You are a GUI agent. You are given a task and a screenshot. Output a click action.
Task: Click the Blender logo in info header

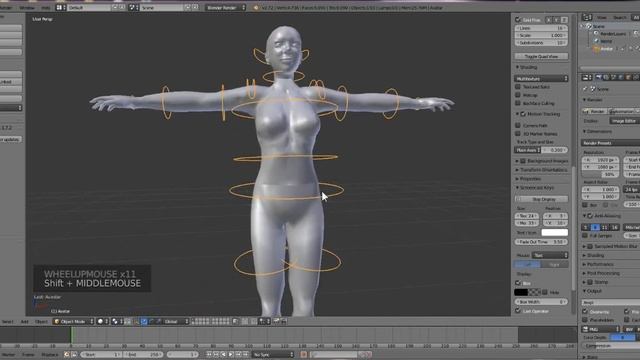256,8
